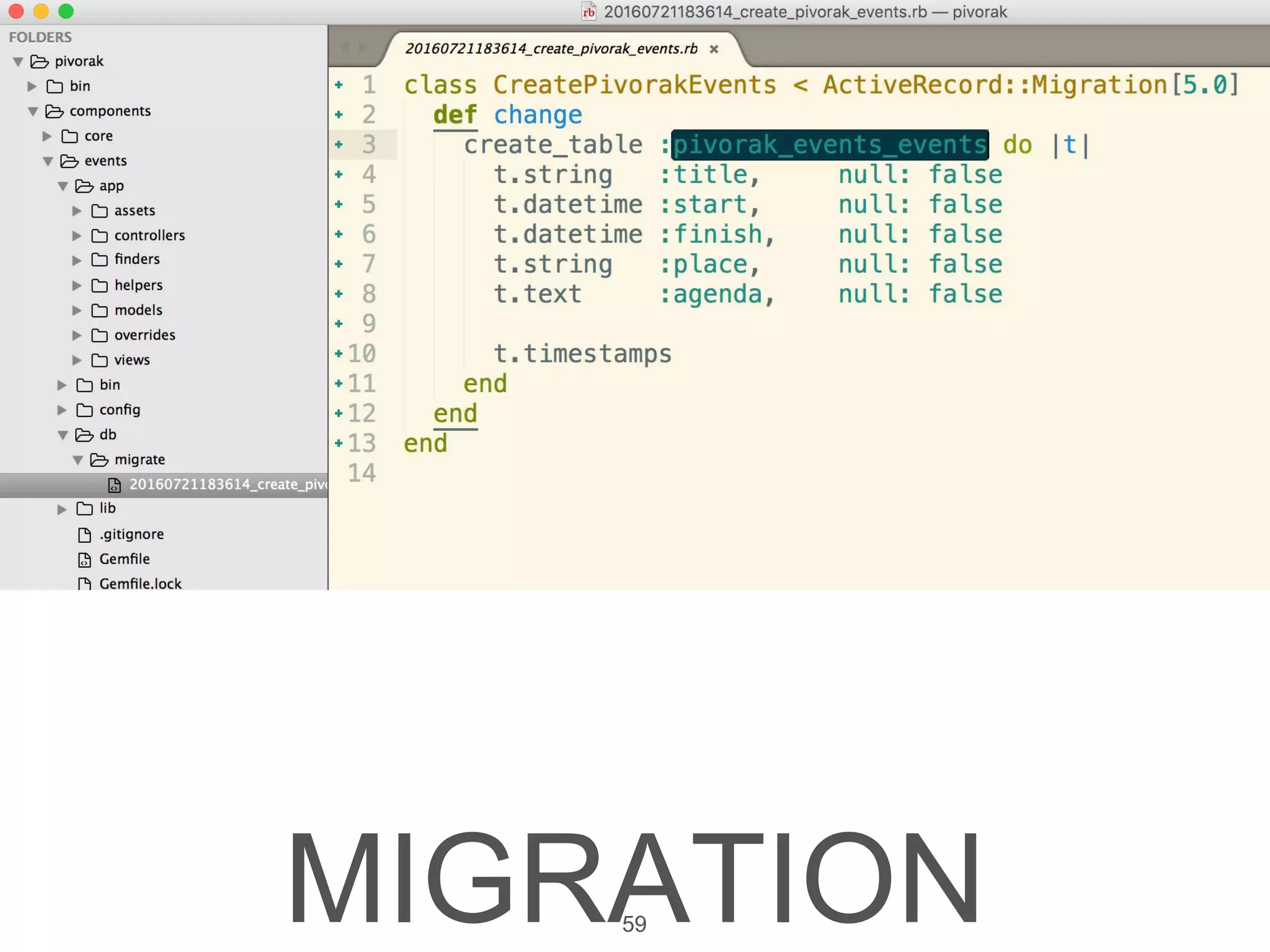Click the FOLDERS sidebar heading
Screen dimensions: 1270x952
click(x=40, y=37)
